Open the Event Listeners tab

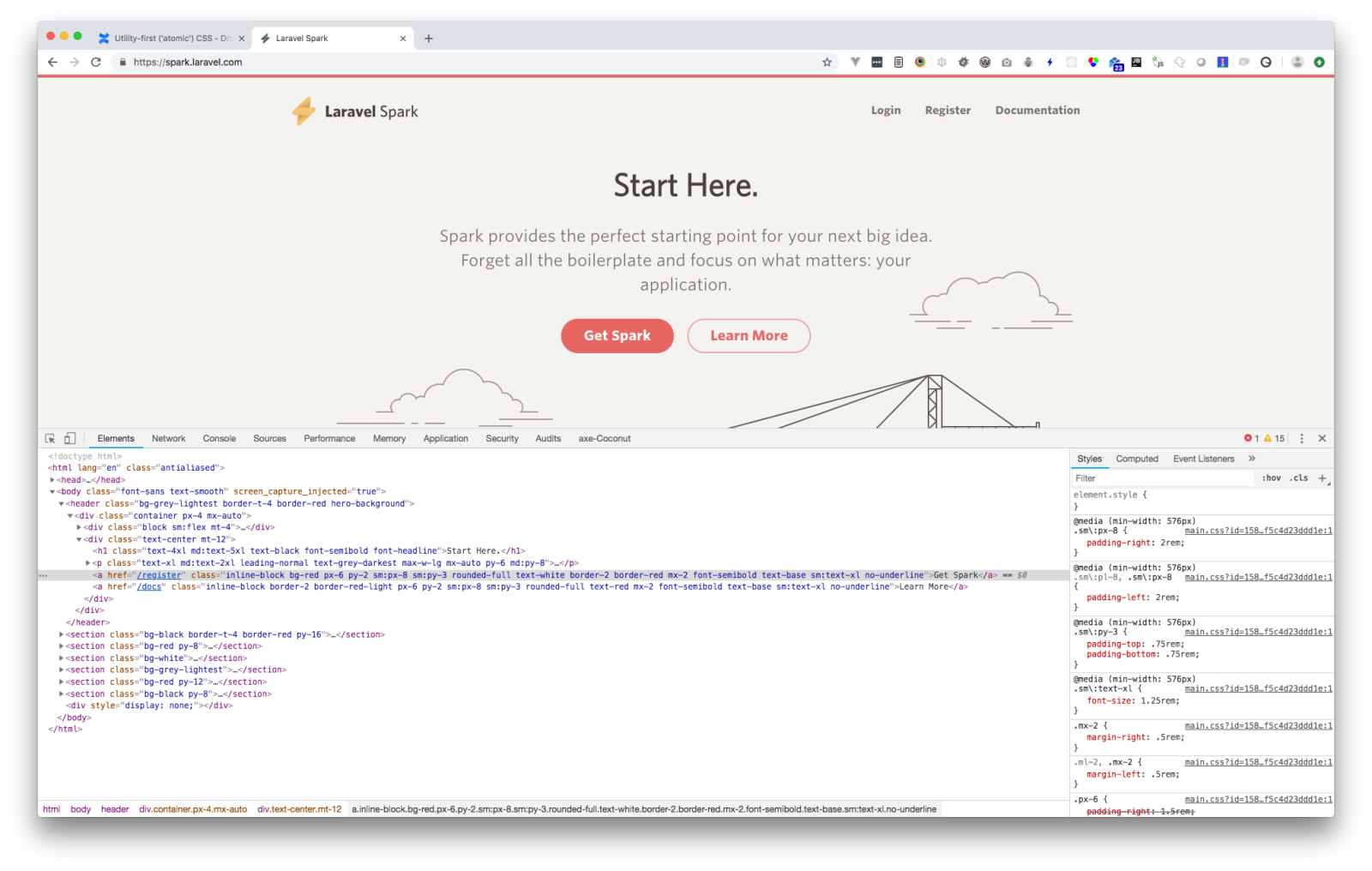1204,459
